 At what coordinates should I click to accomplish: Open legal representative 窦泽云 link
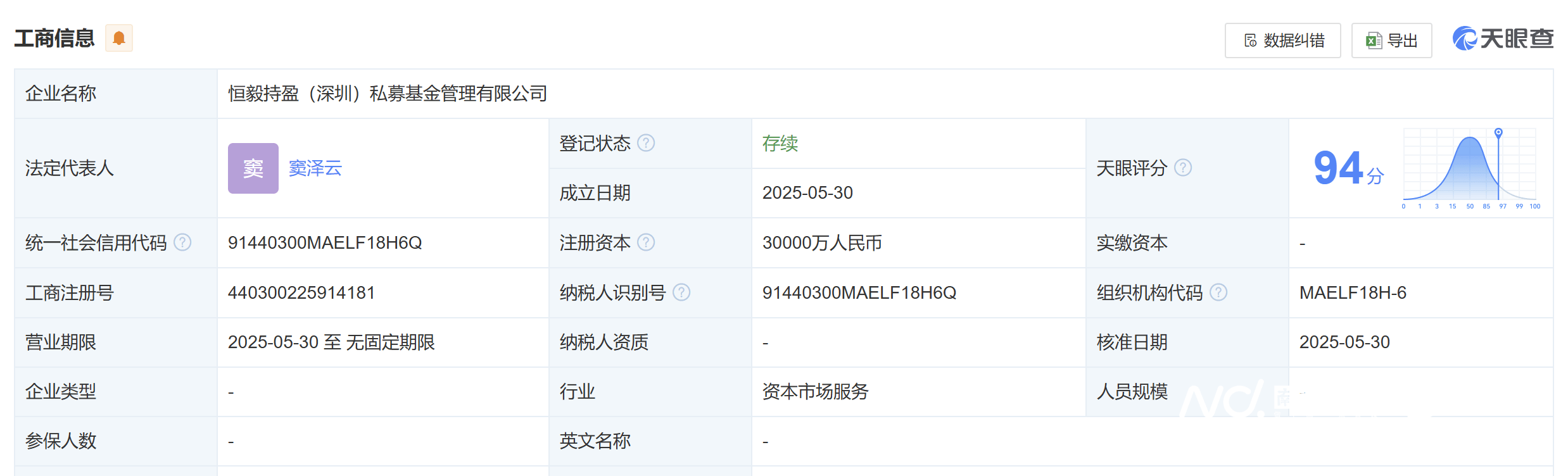coord(315,168)
